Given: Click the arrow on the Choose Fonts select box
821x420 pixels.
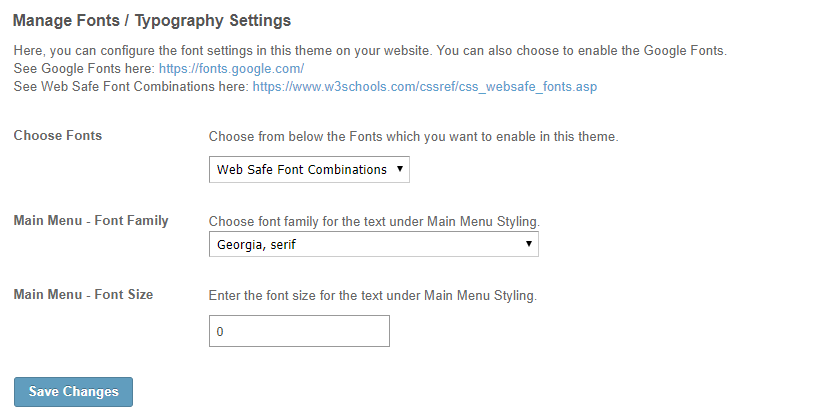Looking at the screenshot, I should (x=400, y=169).
